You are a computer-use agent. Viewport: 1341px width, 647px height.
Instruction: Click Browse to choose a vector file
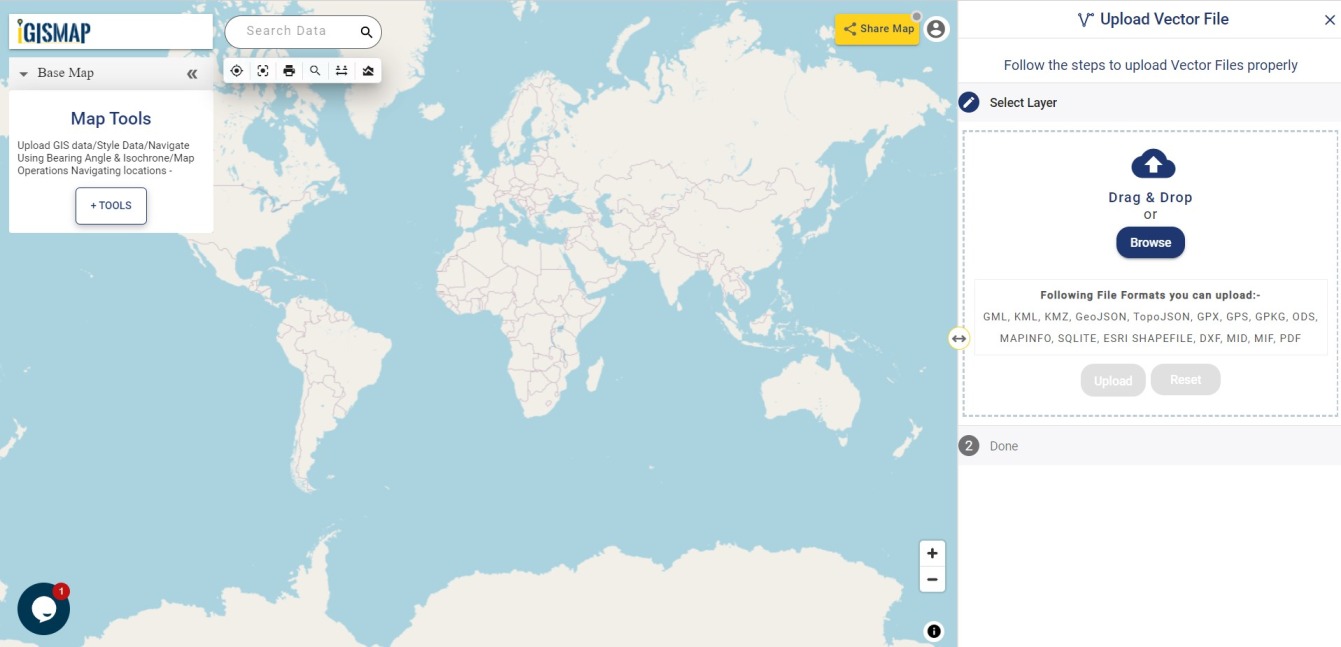coord(1150,242)
